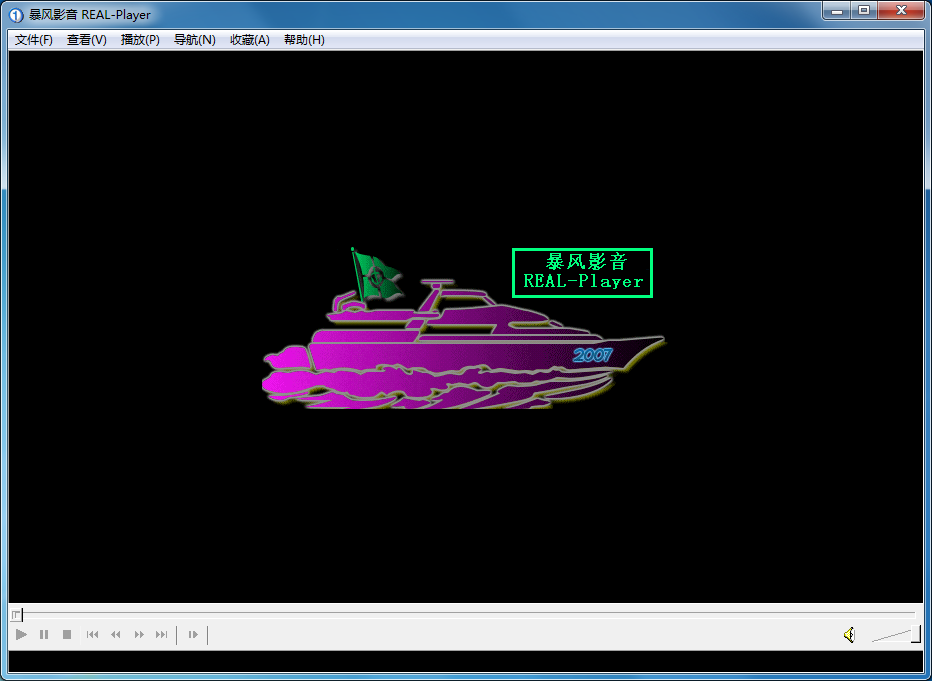Image resolution: width=932 pixels, height=681 pixels.
Task: Close the REAL-Player window
Action: click(901, 11)
